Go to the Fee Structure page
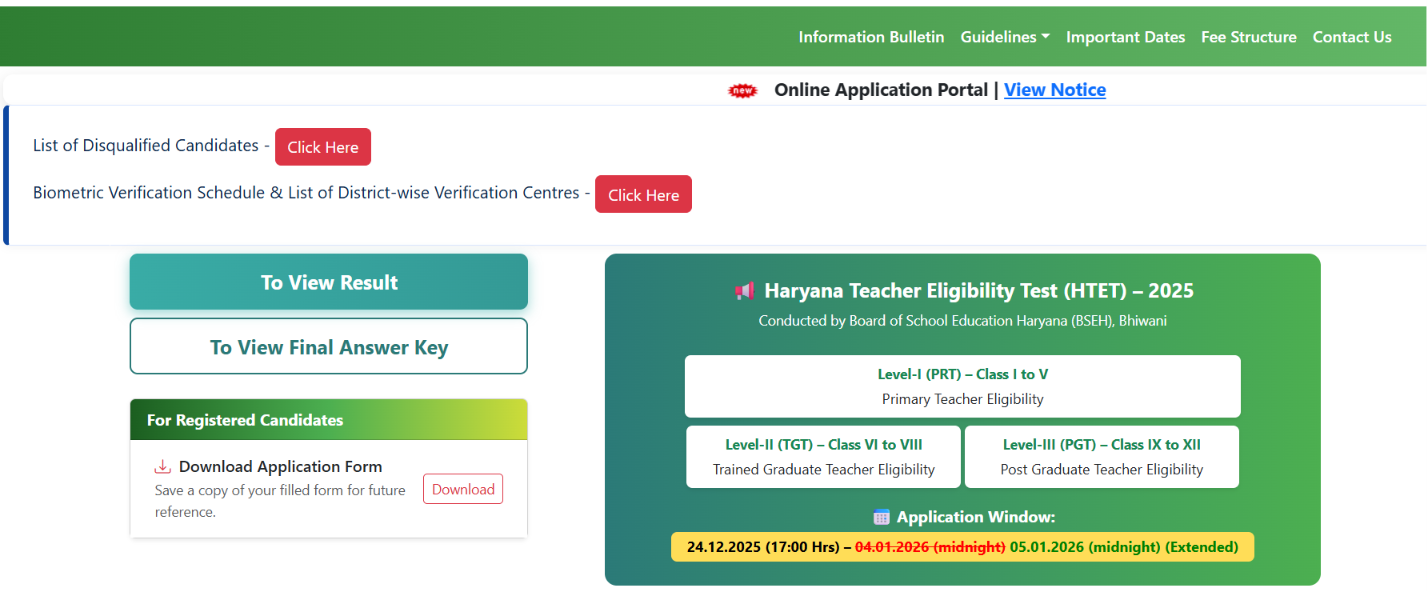This screenshot has width=1427, height=591. click(1248, 37)
